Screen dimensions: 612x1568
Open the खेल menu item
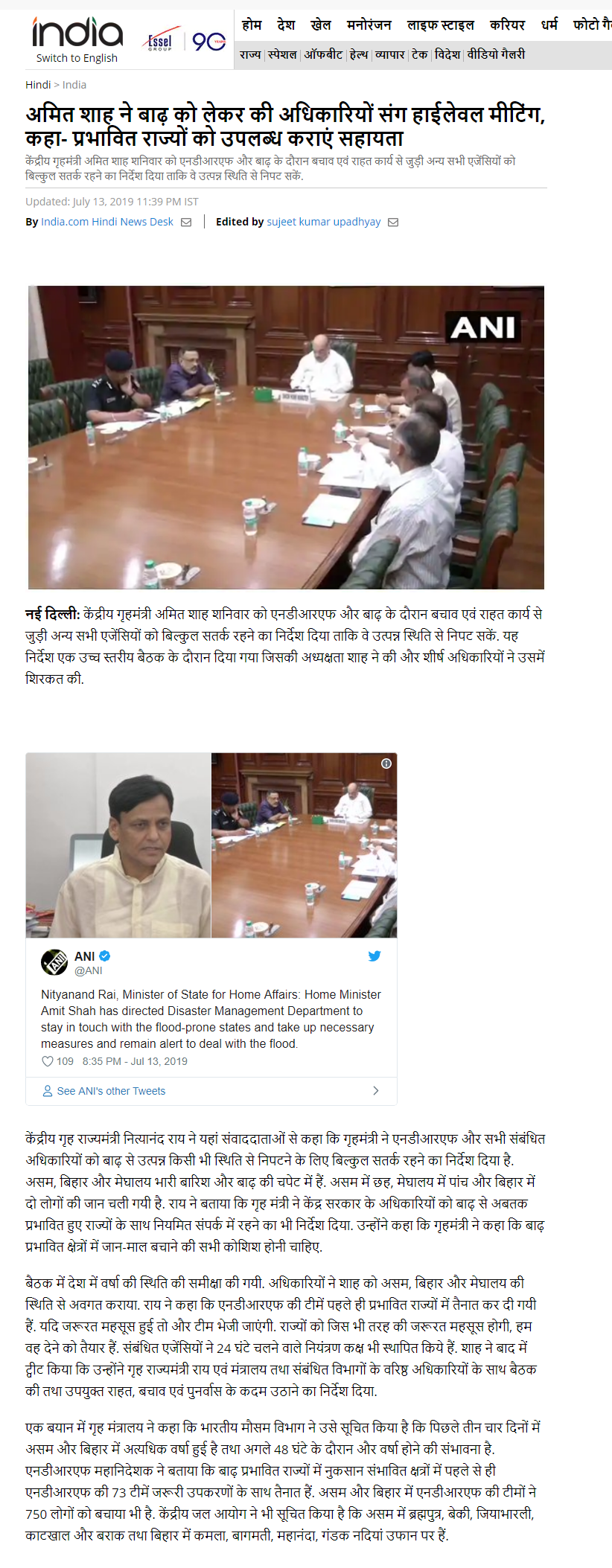321,25
